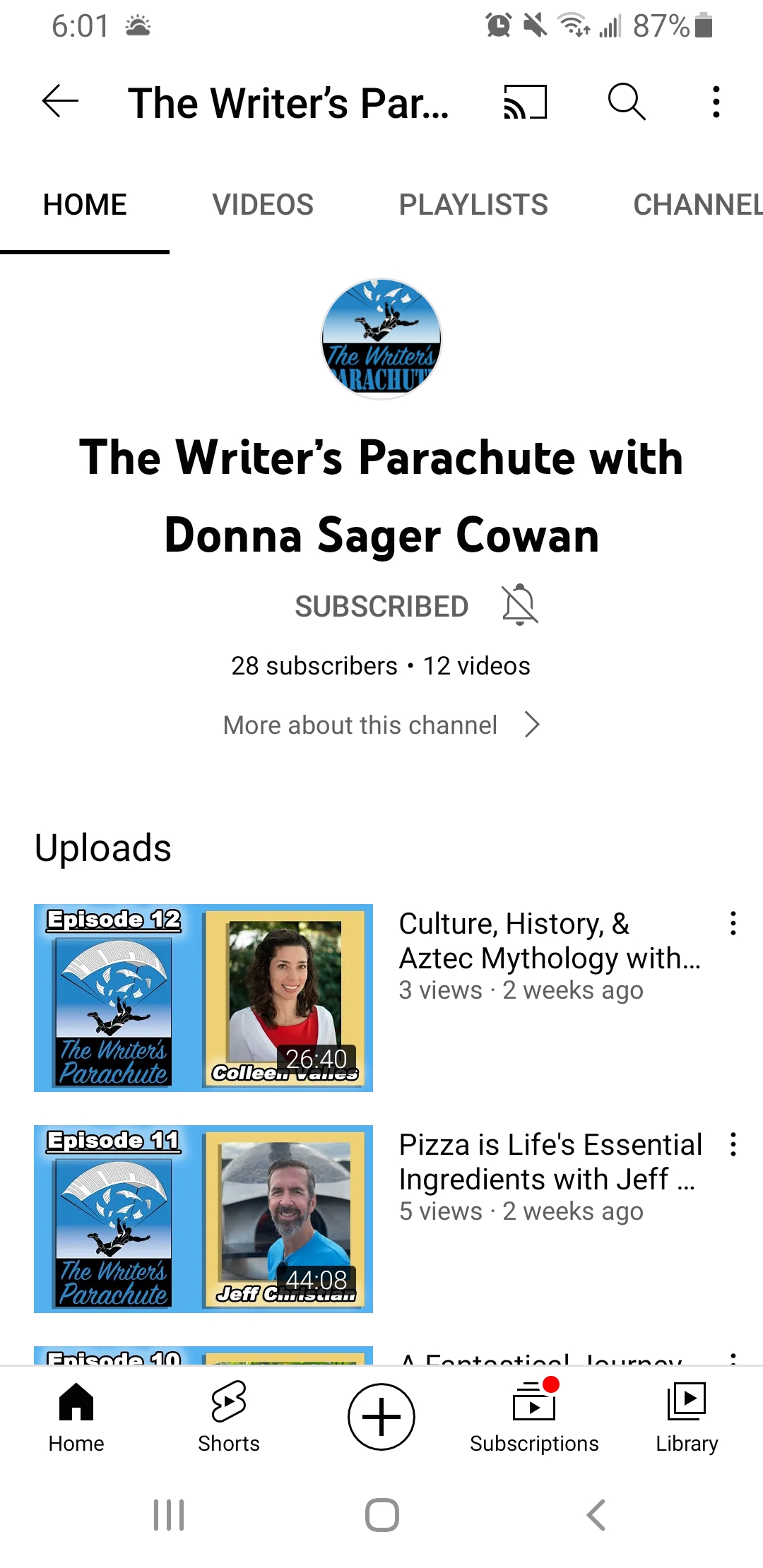Open options menu for Pizza is Life's video
763x1568 pixels.
(x=733, y=1144)
